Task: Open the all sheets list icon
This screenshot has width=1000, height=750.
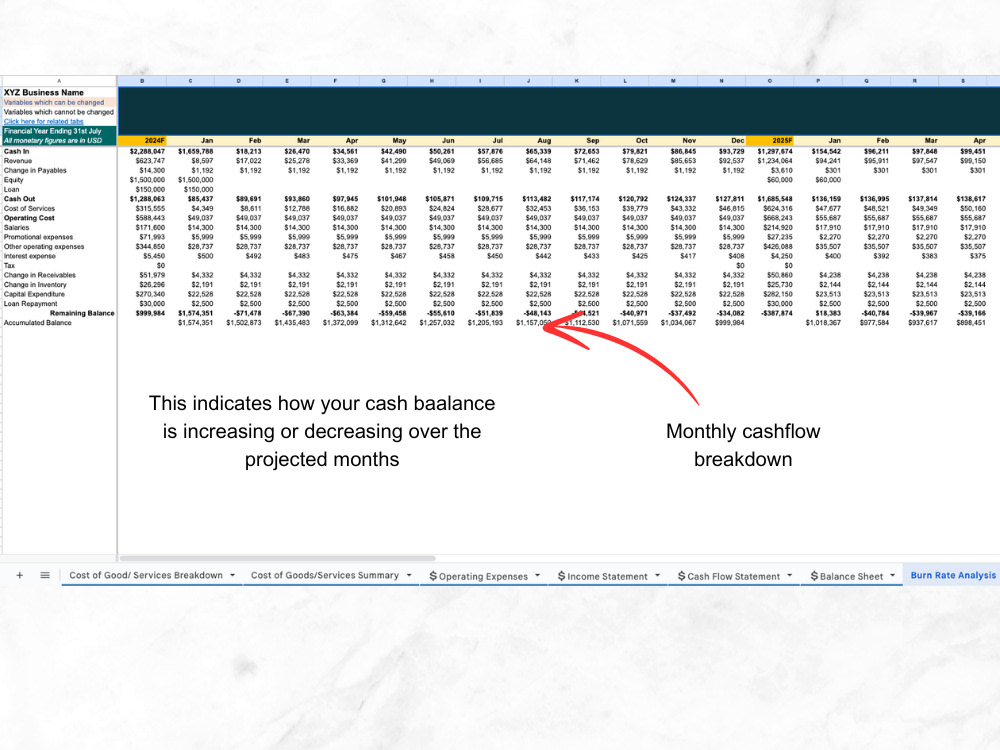Action: click(45, 575)
